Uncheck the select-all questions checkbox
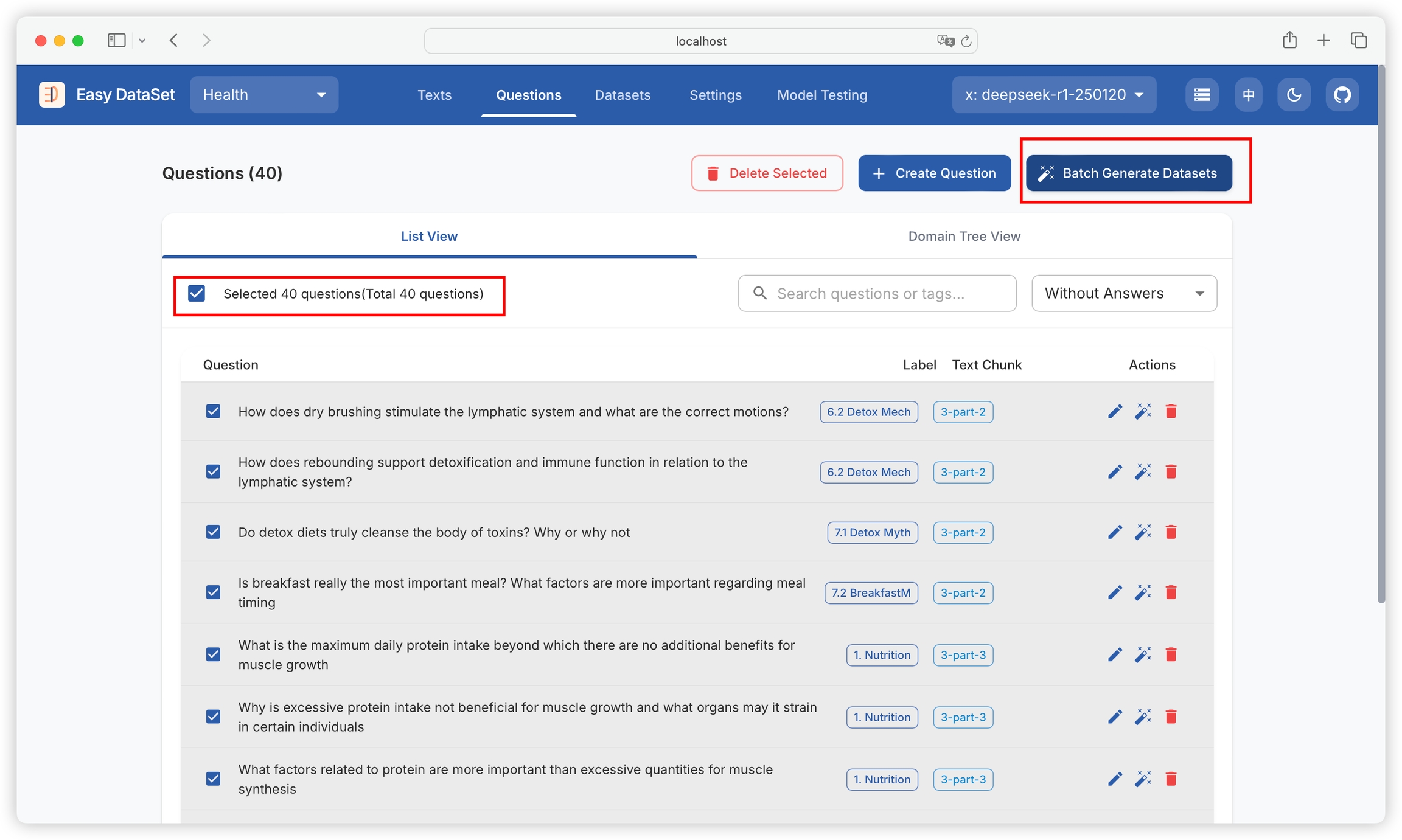 (197, 294)
